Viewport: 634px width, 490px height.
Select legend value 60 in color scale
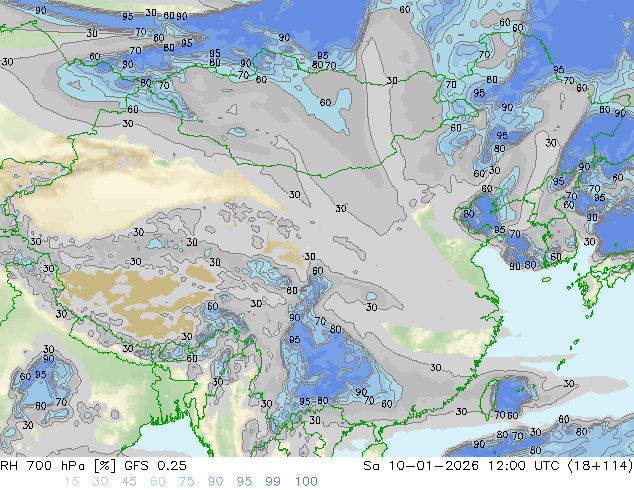click(x=158, y=482)
